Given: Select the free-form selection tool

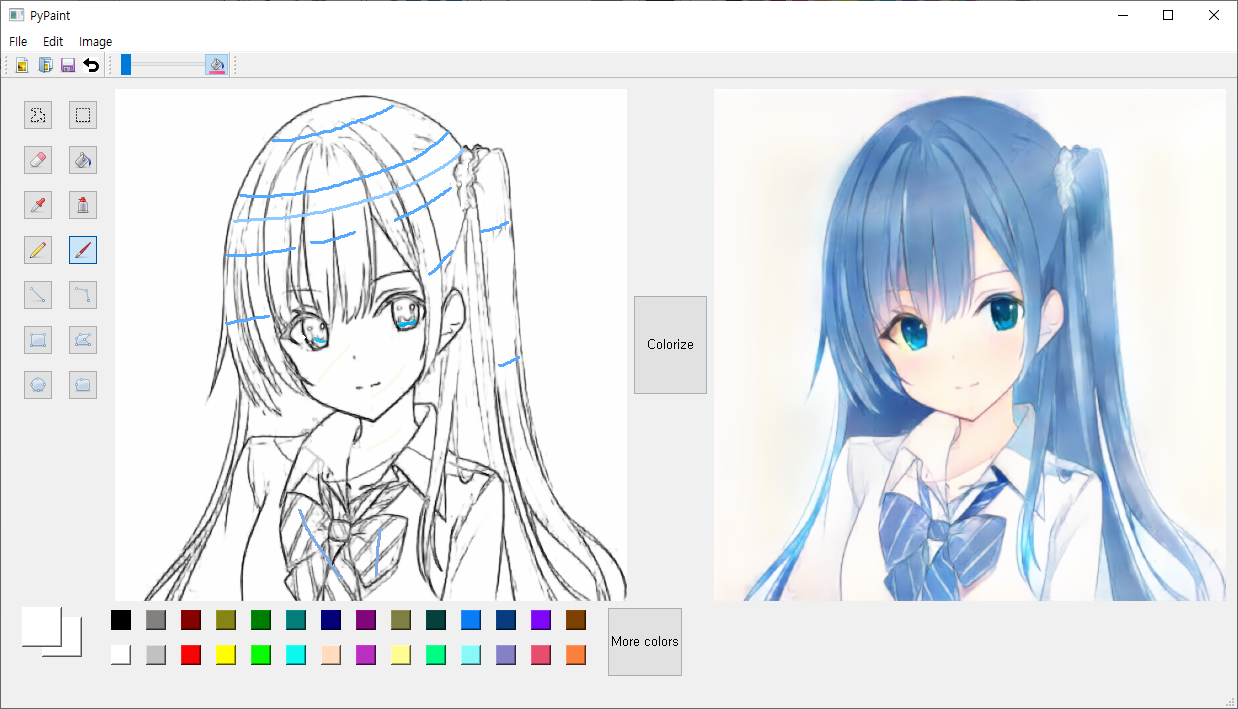Looking at the screenshot, I should click(x=38, y=115).
